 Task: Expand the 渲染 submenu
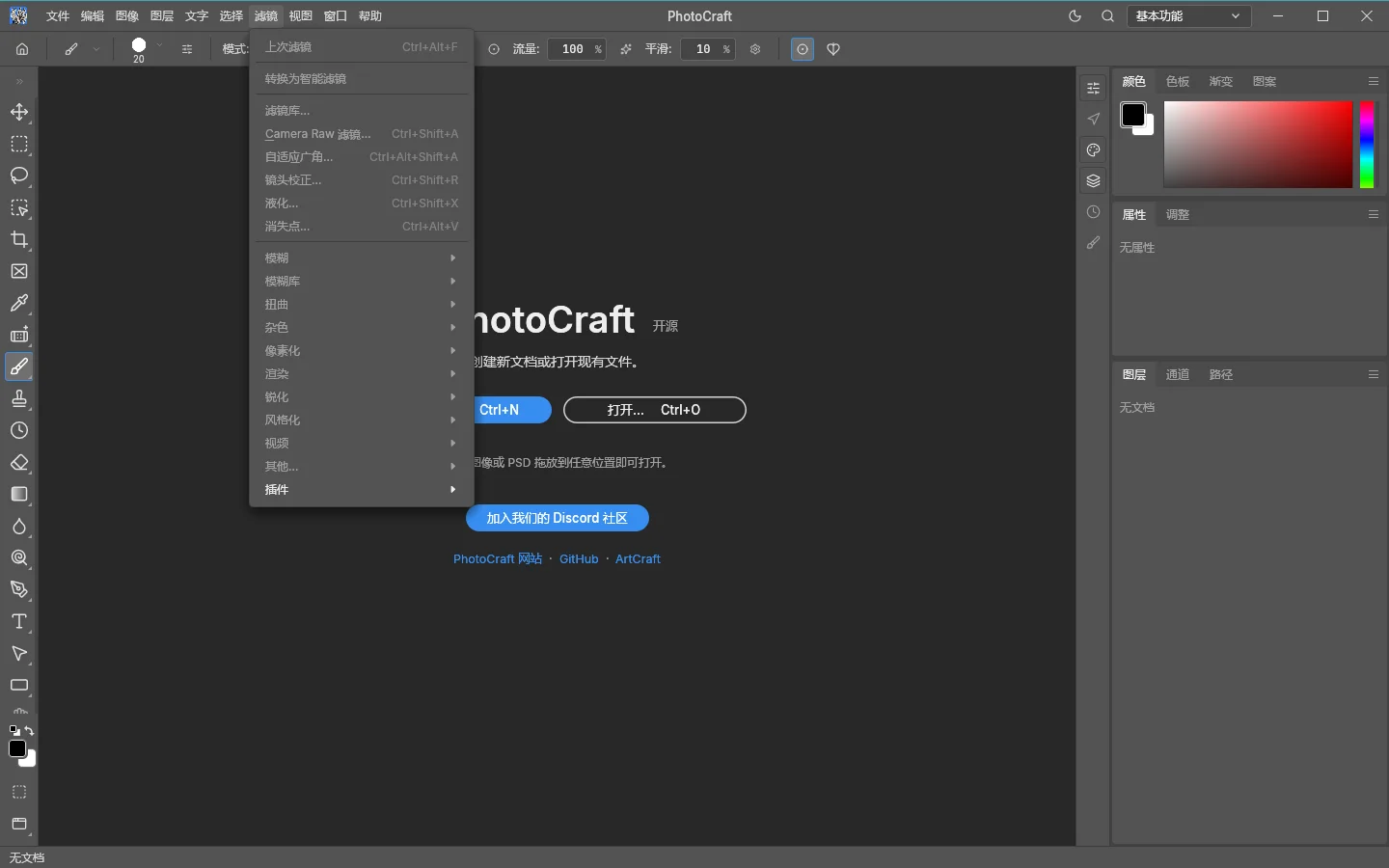point(360,373)
